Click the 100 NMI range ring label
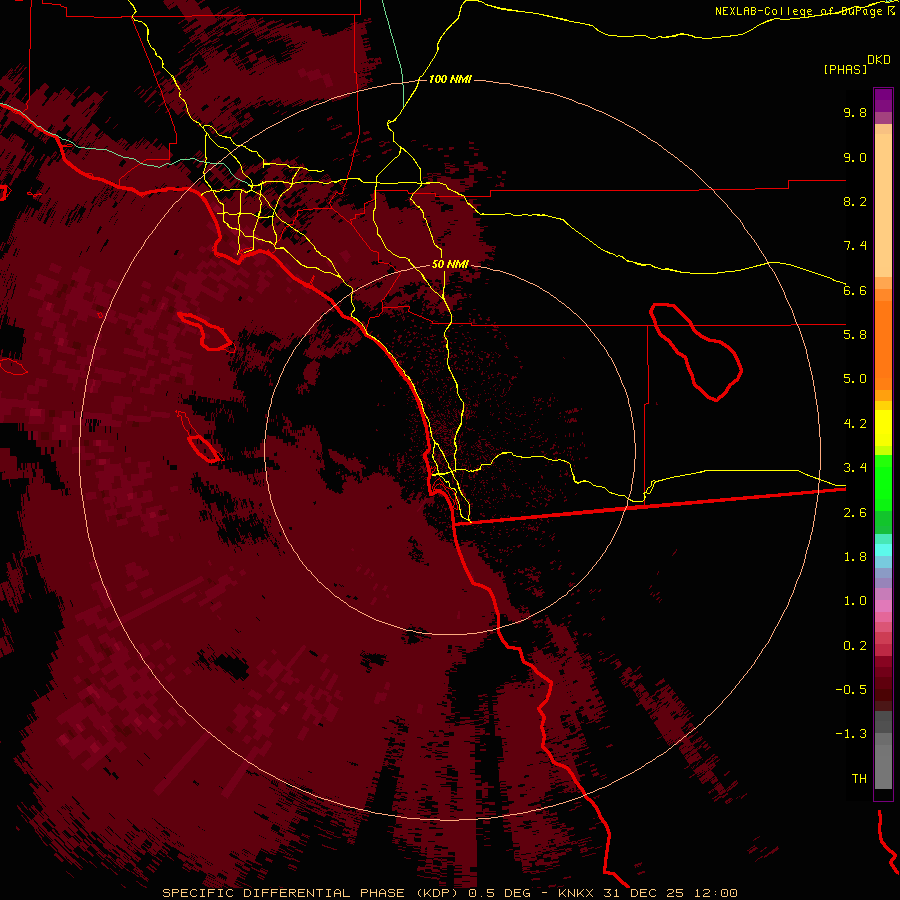The image size is (900, 900). click(x=450, y=79)
